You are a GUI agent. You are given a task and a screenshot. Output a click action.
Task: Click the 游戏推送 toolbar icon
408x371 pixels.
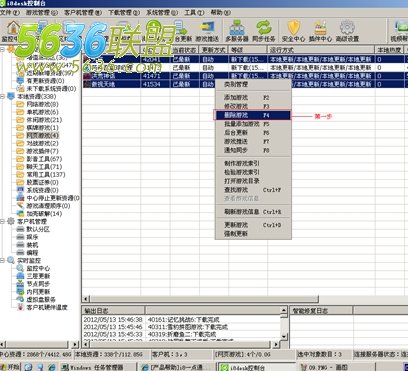coord(207,31)
